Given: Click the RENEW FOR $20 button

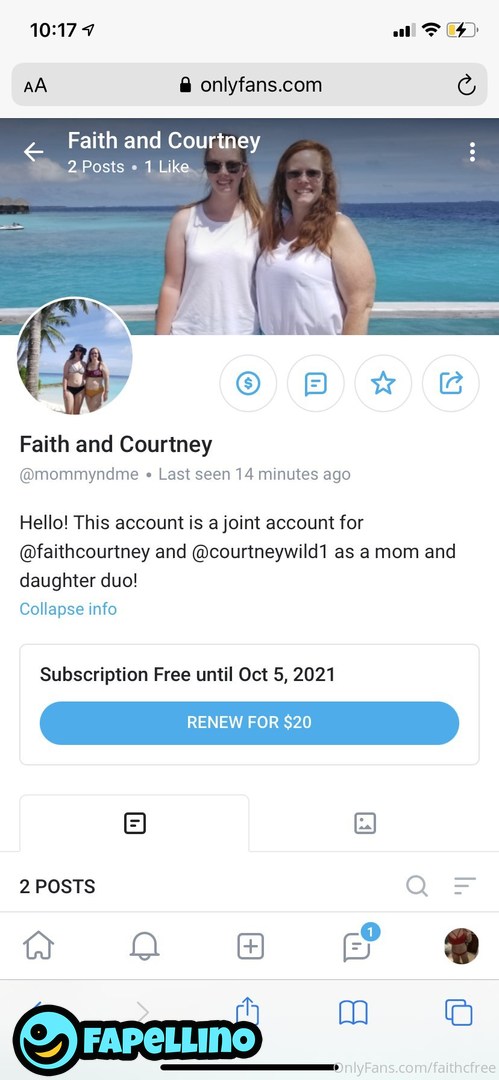Looking at the screenshot, I should click(250, 723).
